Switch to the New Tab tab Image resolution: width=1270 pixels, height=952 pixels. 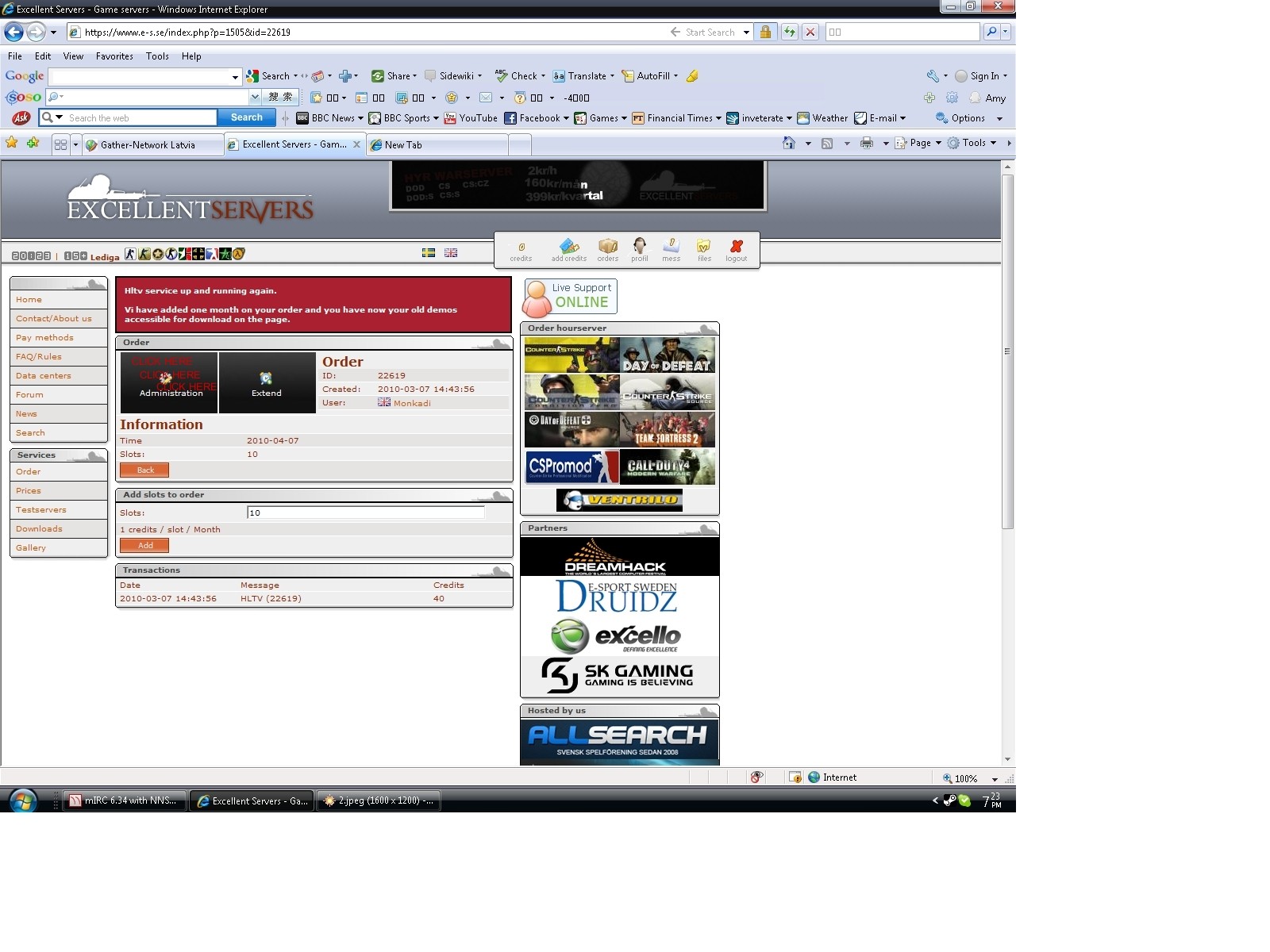pos(437,145)
